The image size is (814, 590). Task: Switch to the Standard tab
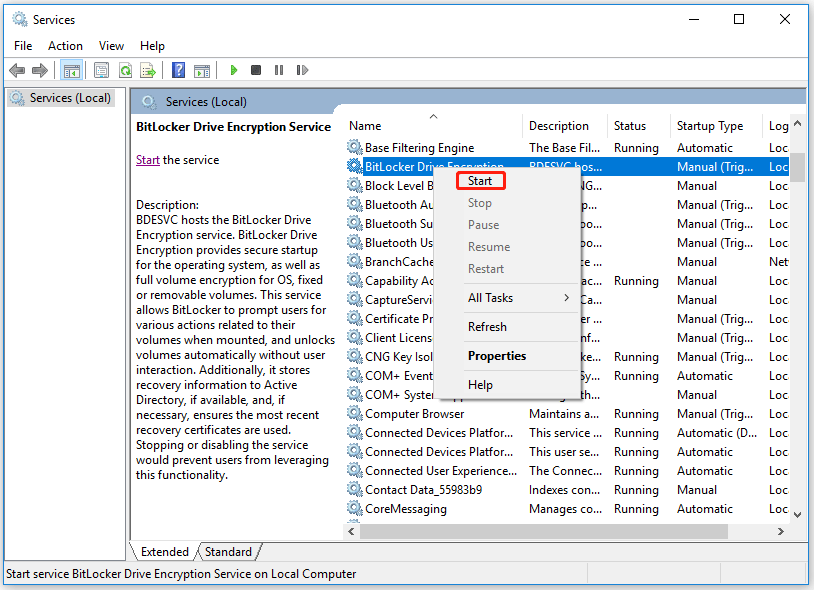point(228,552)
